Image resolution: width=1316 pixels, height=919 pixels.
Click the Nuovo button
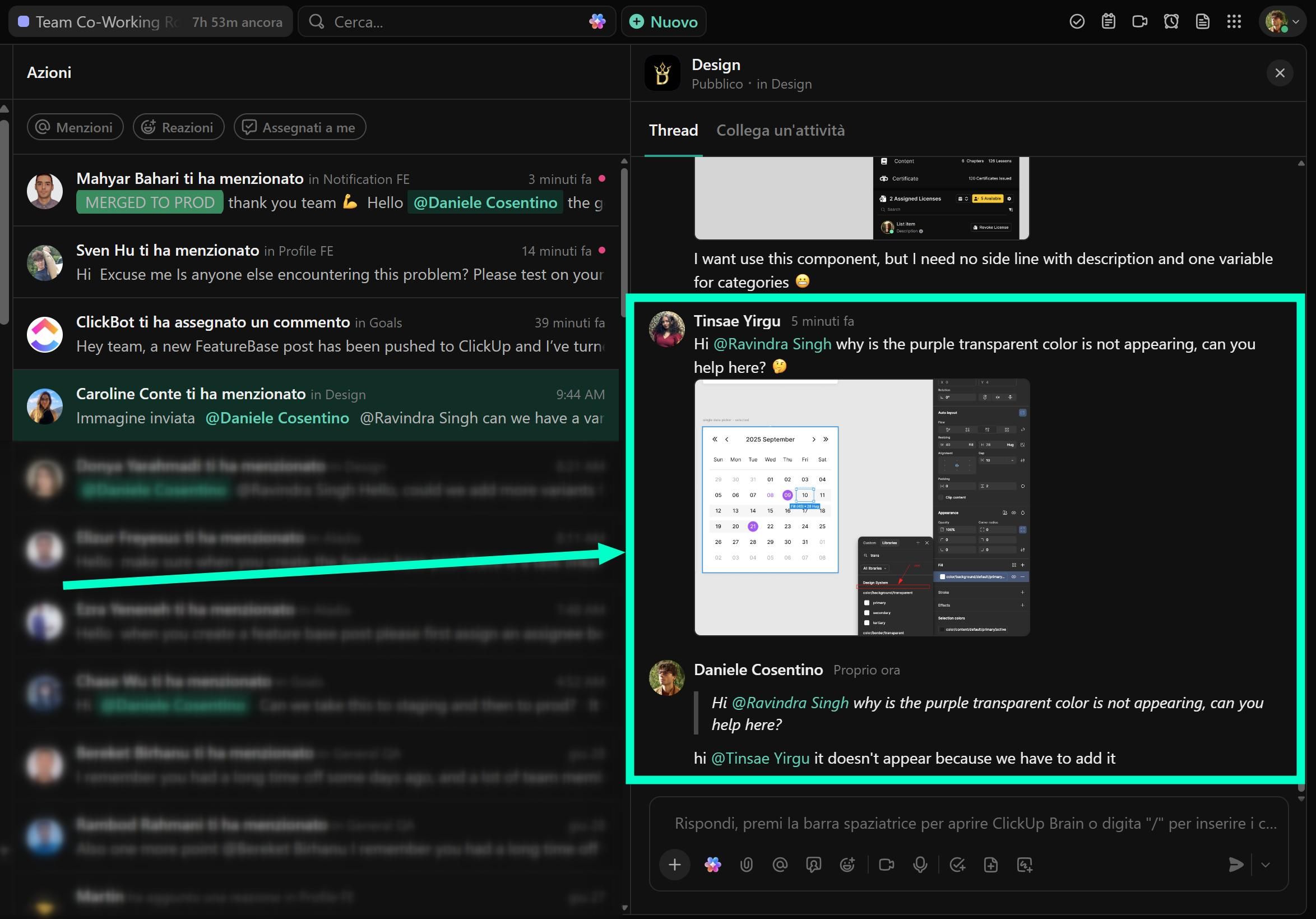[x=664, y=22]
